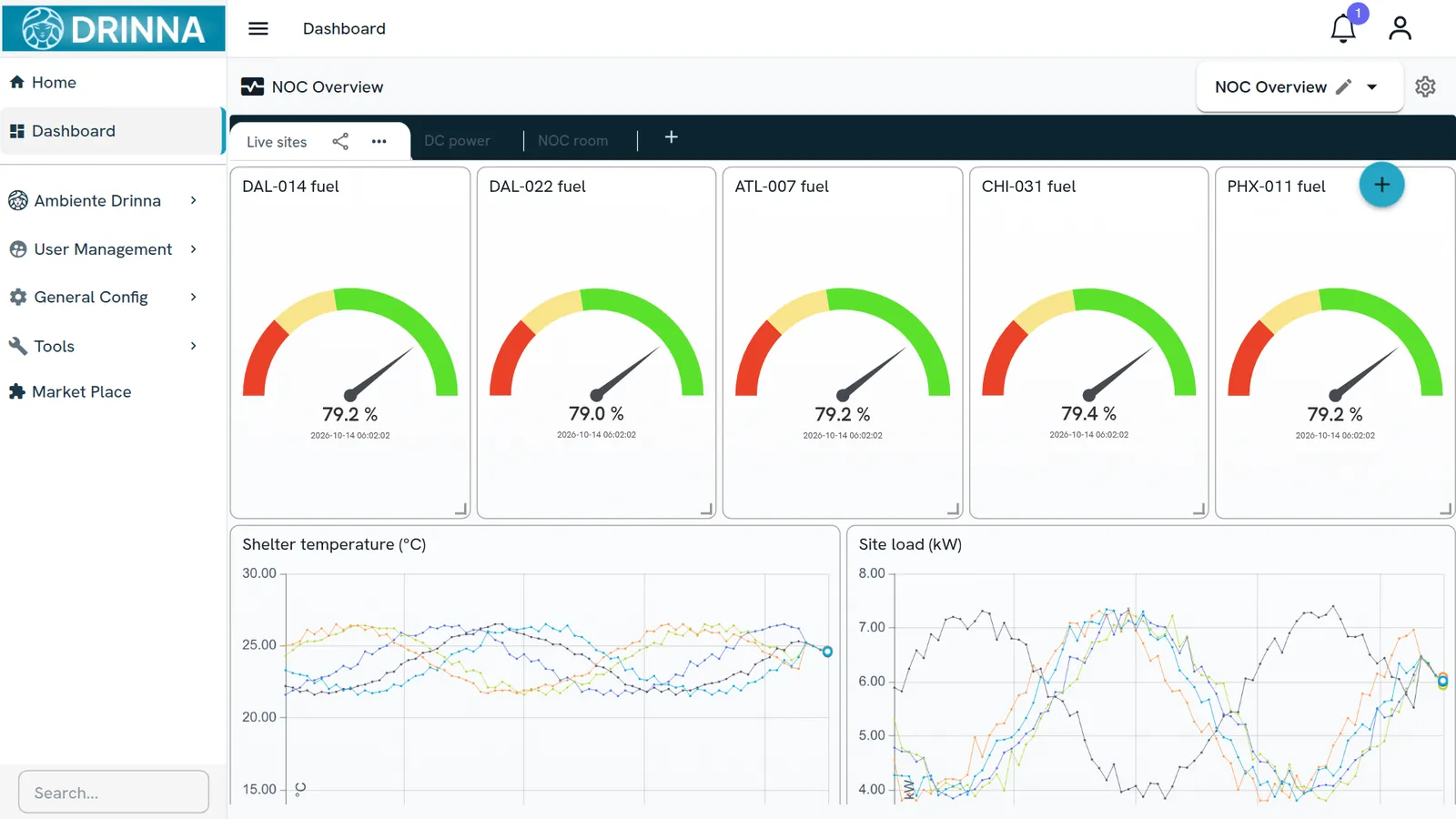The width and height of the screenshot is (1456, 819).
Task: Select Dashboard in sidebar
Action: (x=112, y=131)
